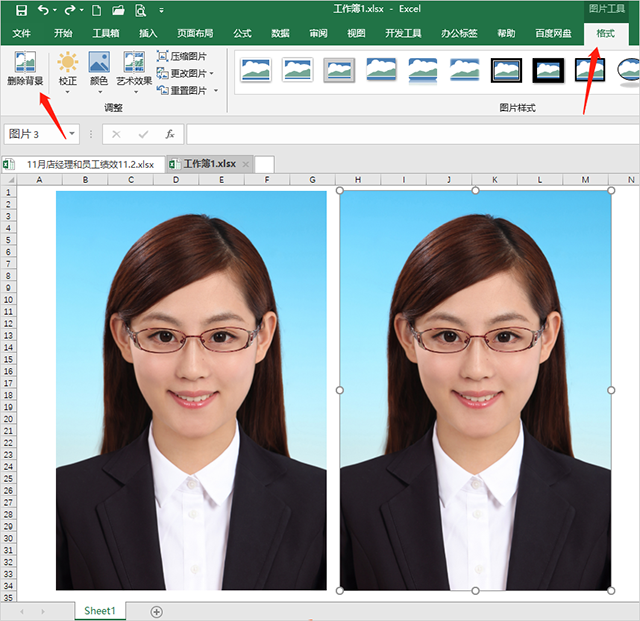Click the save icon in quick access toolbar
Viewport: 640px width, 621px height.
(21, 11)
